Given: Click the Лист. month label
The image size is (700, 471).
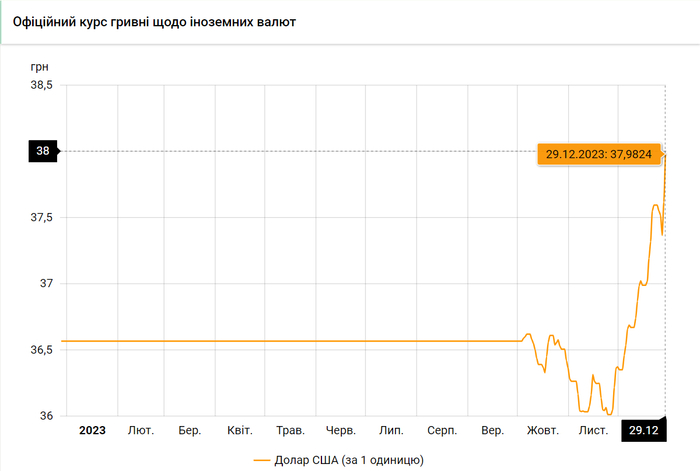Looking at the screenshot, I should tap(593, 430).
